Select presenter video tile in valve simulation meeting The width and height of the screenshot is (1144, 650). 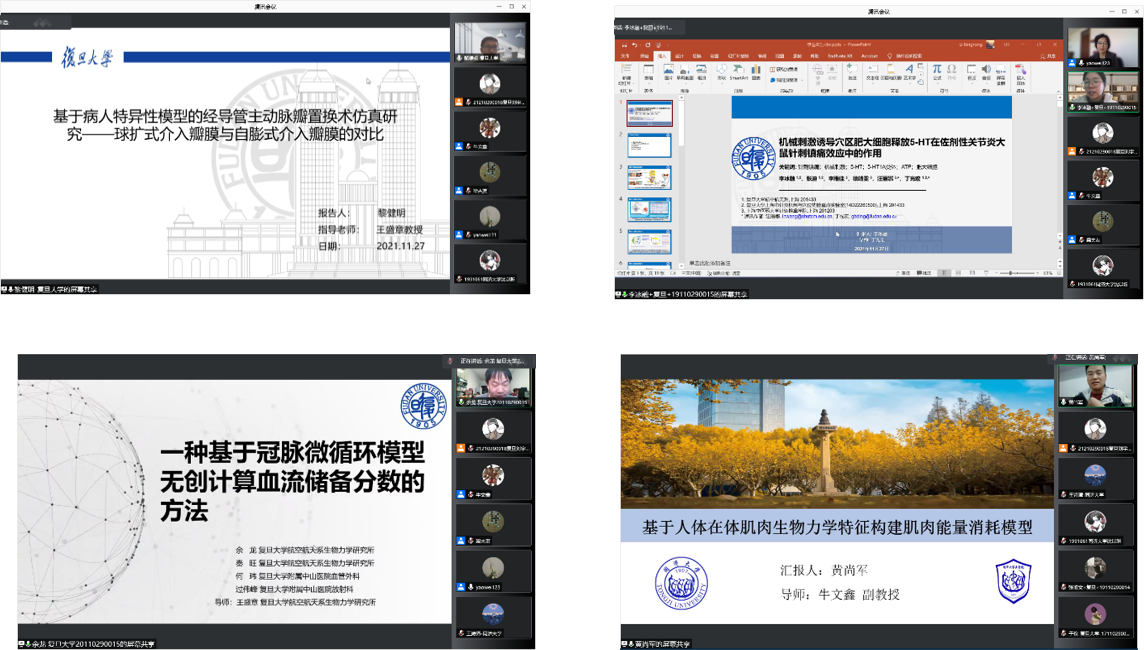[490, 42]
